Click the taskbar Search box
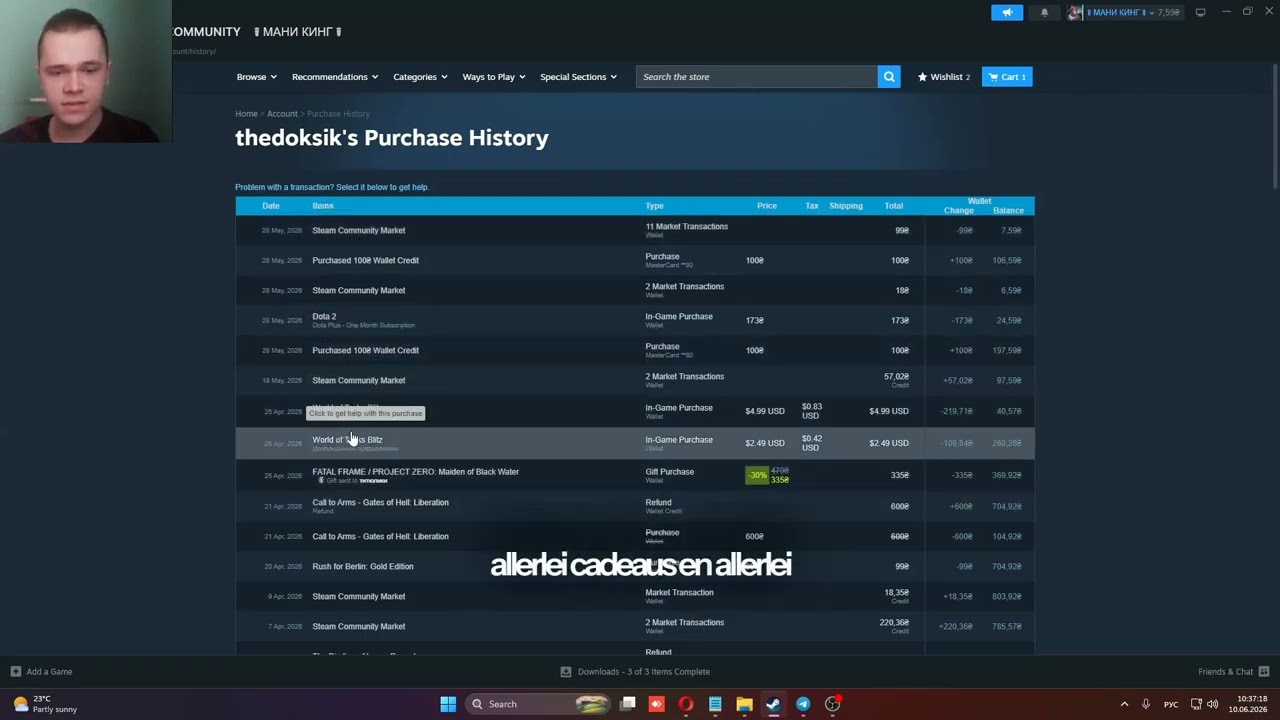Image resolution: width=1280 pixels, height=720 pixels. pyautogui.click(x=539, y=704)
